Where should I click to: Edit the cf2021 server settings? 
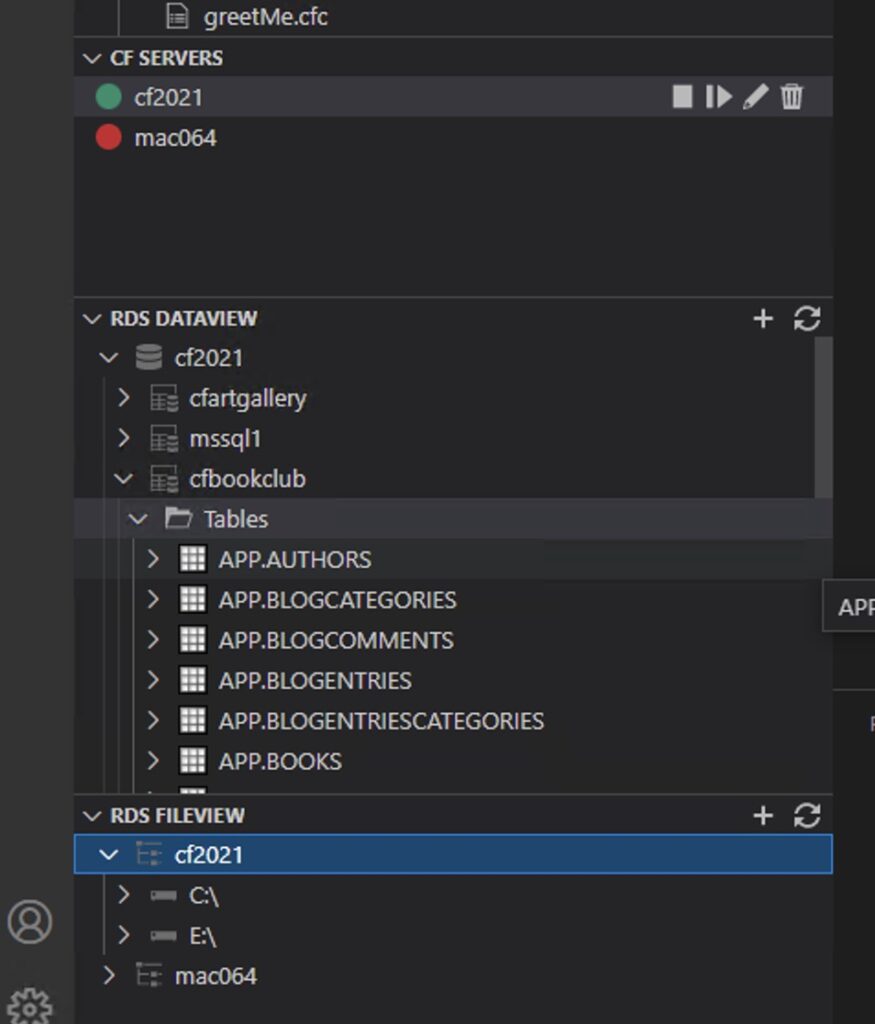tap(756, 97)
